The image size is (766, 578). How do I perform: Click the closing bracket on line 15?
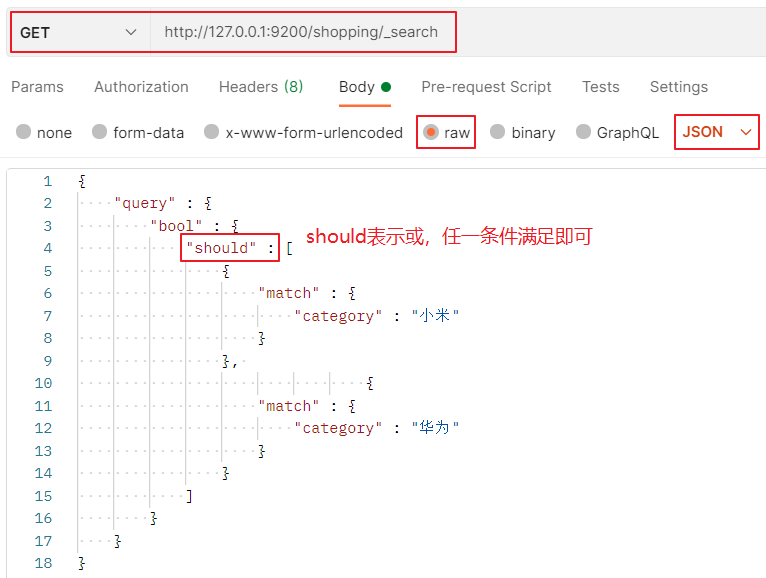189,496
